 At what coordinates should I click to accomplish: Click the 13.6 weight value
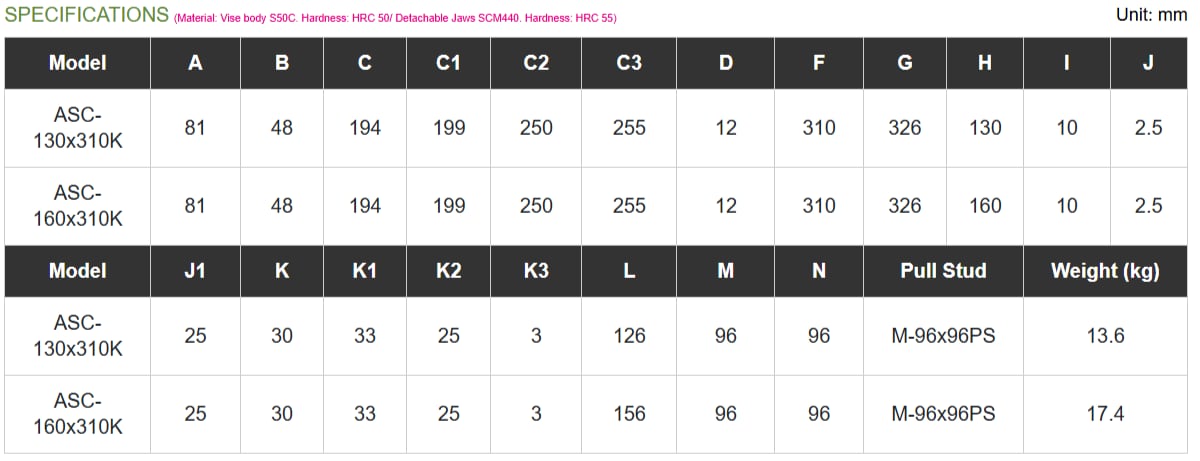point(1105,336)
